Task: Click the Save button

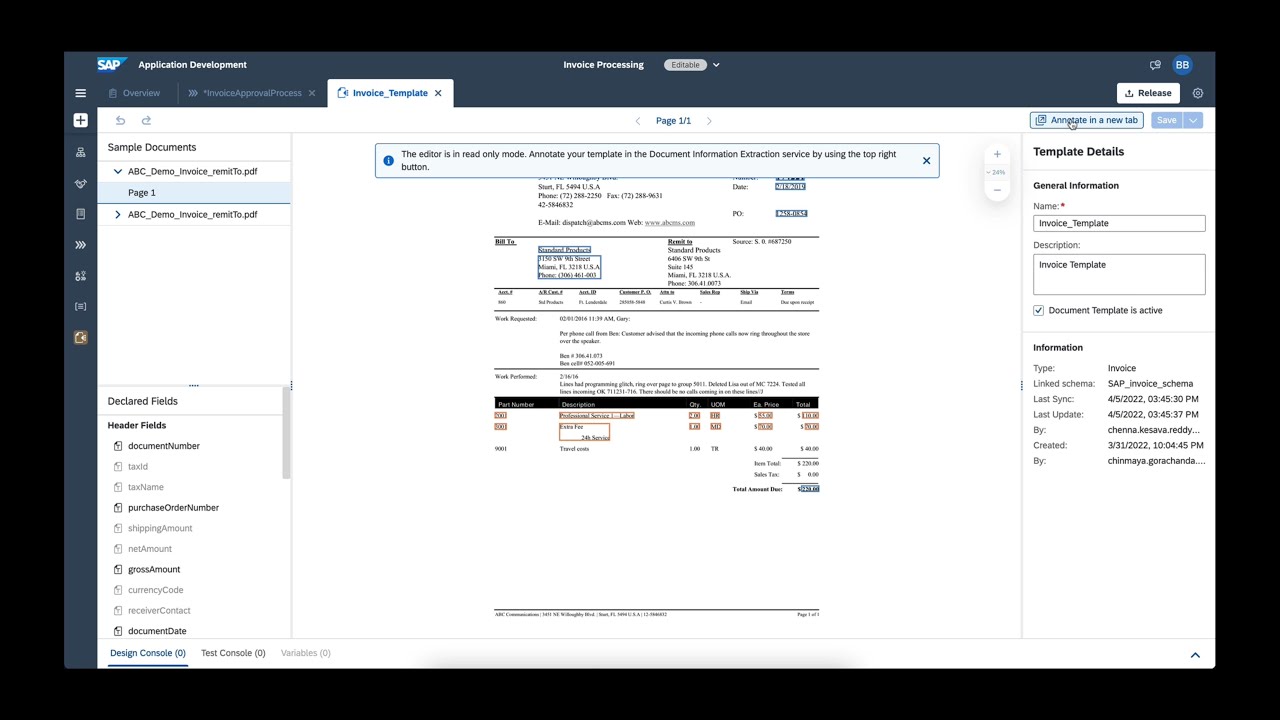Action: pos(1166,120)
